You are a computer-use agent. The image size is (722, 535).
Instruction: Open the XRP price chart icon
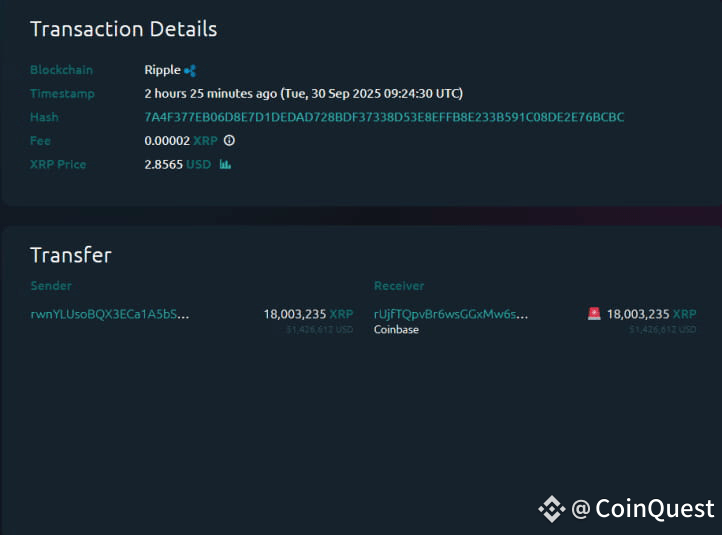click(225, 165)
